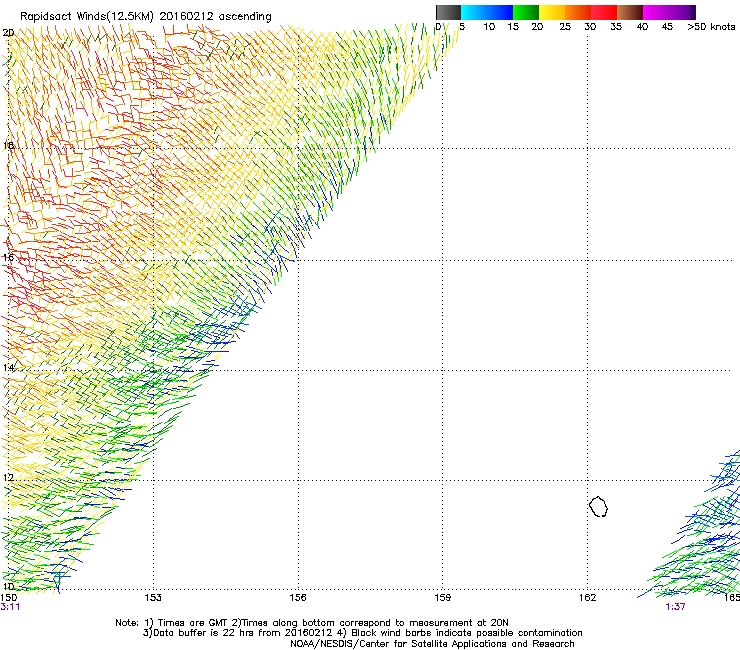This screenshot has width=740, height=650.
Task: Select the brown 35-40 knots legend segment
Action: [x=630, y=12]
